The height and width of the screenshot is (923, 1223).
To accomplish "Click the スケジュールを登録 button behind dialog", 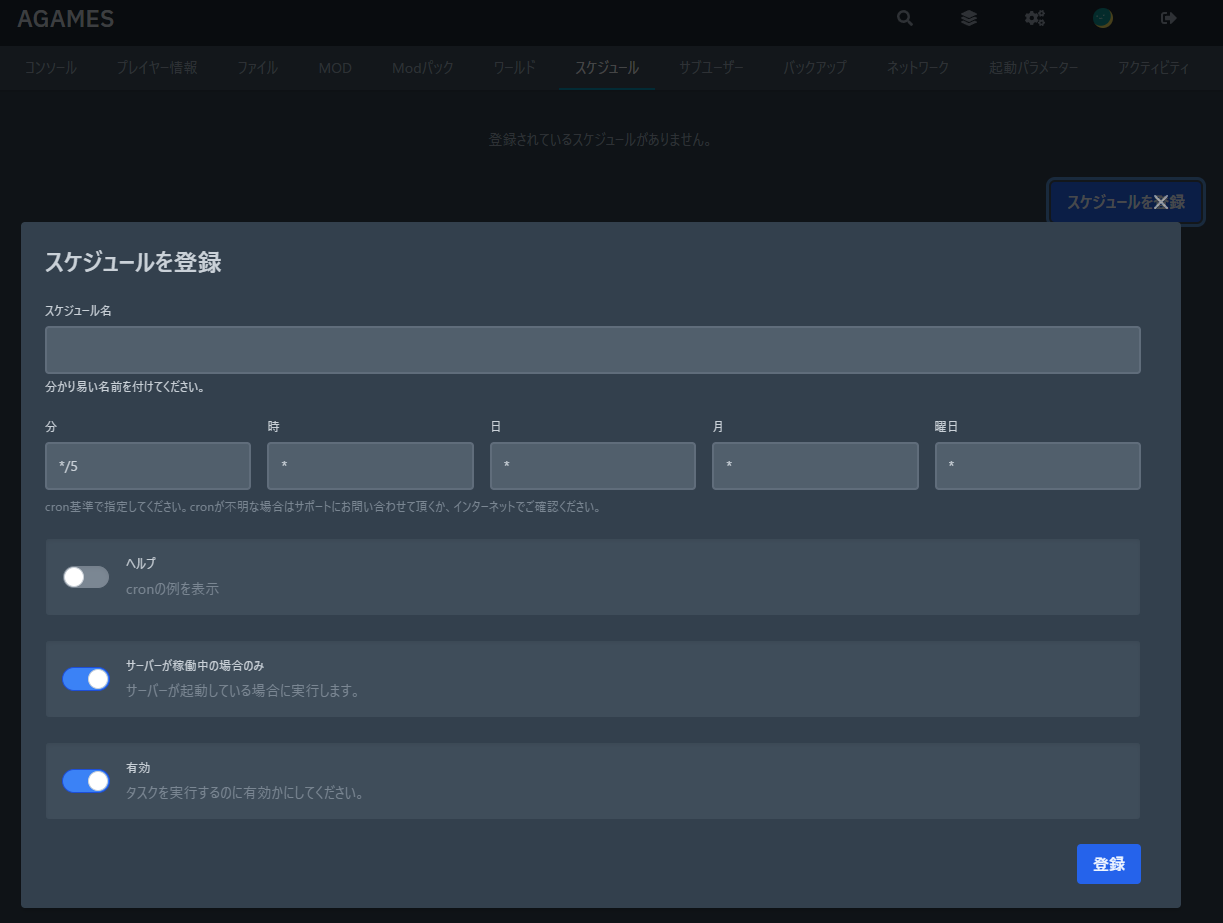I will tap(1100, 202).
